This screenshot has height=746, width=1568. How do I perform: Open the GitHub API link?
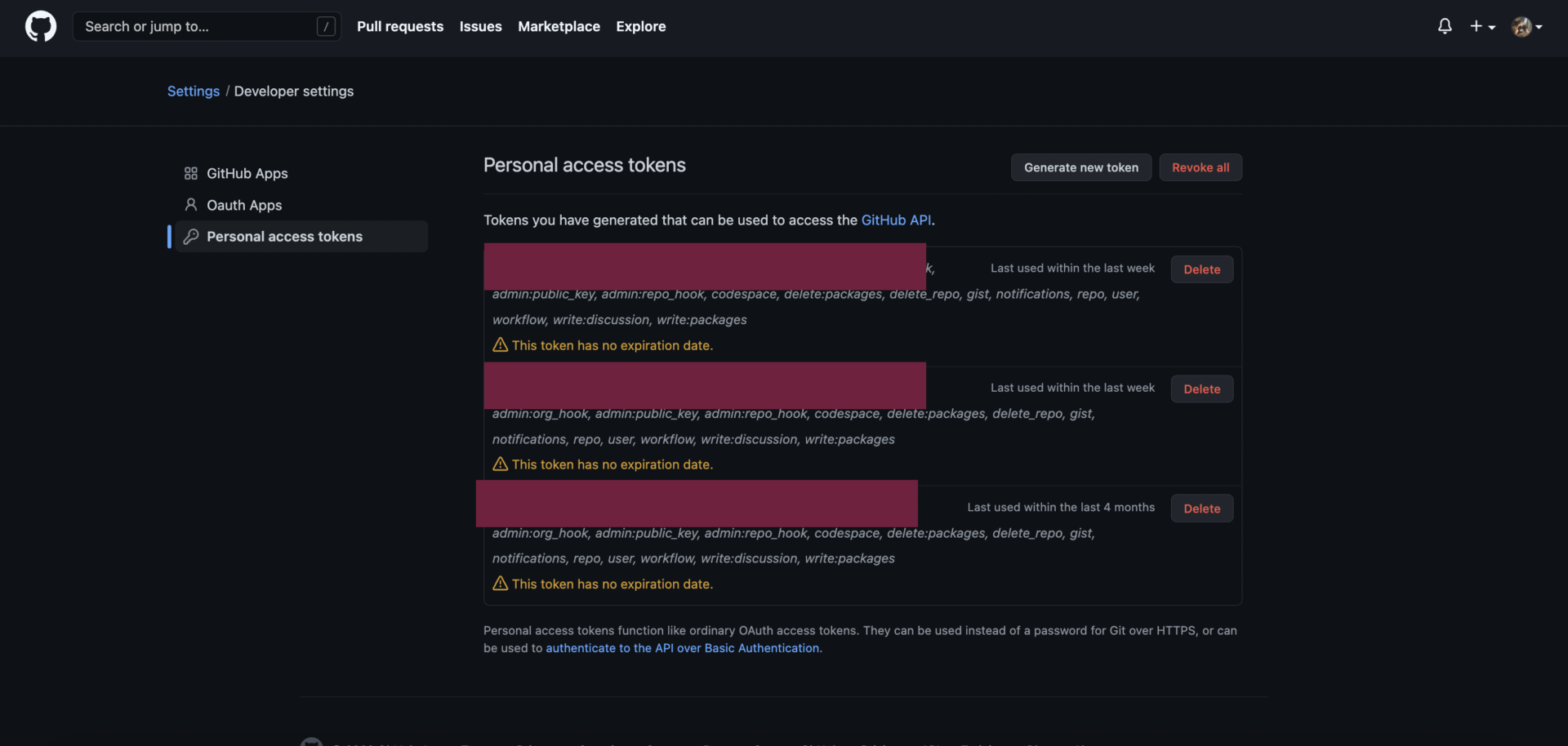[896, 220]
